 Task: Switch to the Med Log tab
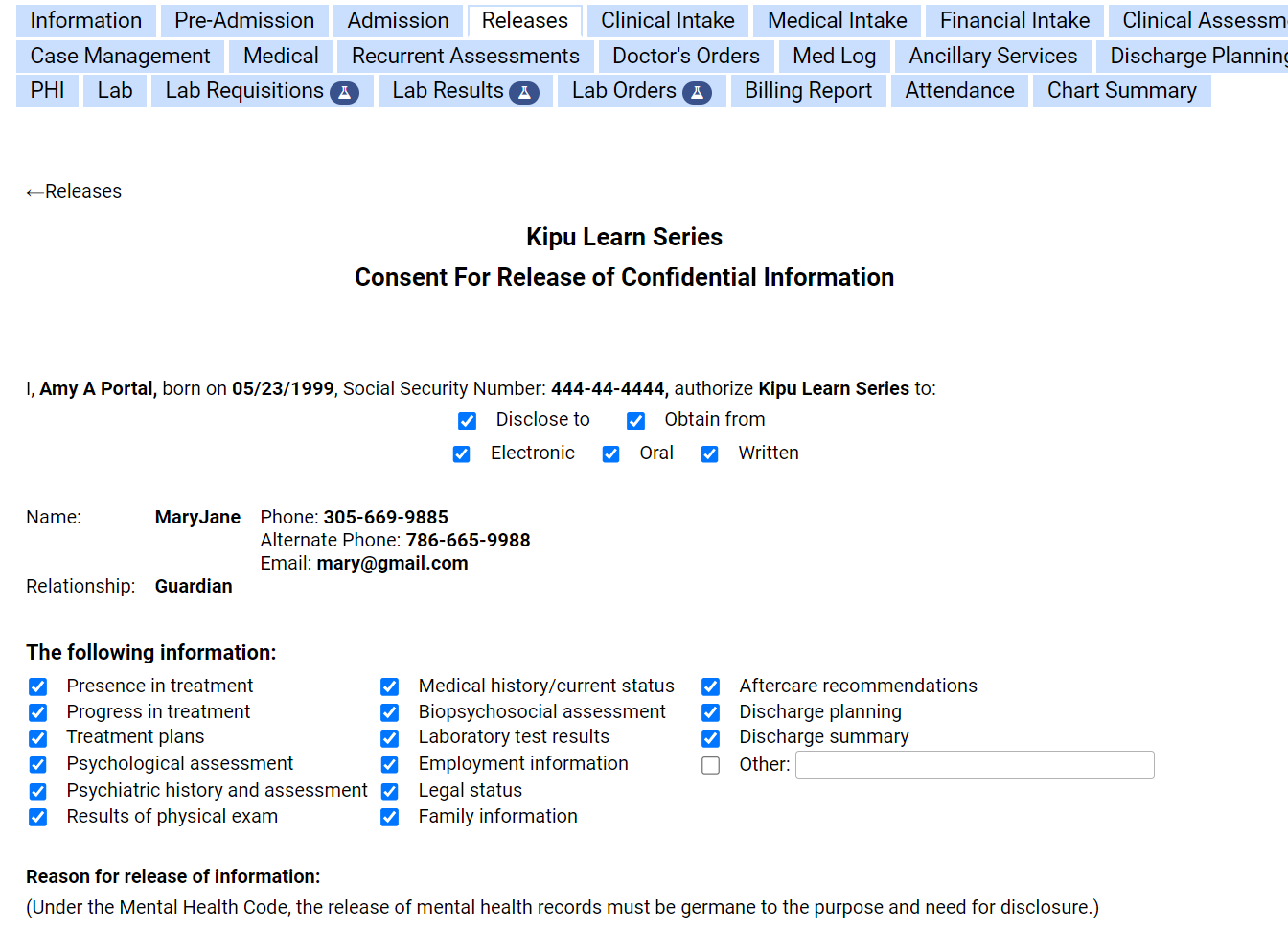[834, 57]
